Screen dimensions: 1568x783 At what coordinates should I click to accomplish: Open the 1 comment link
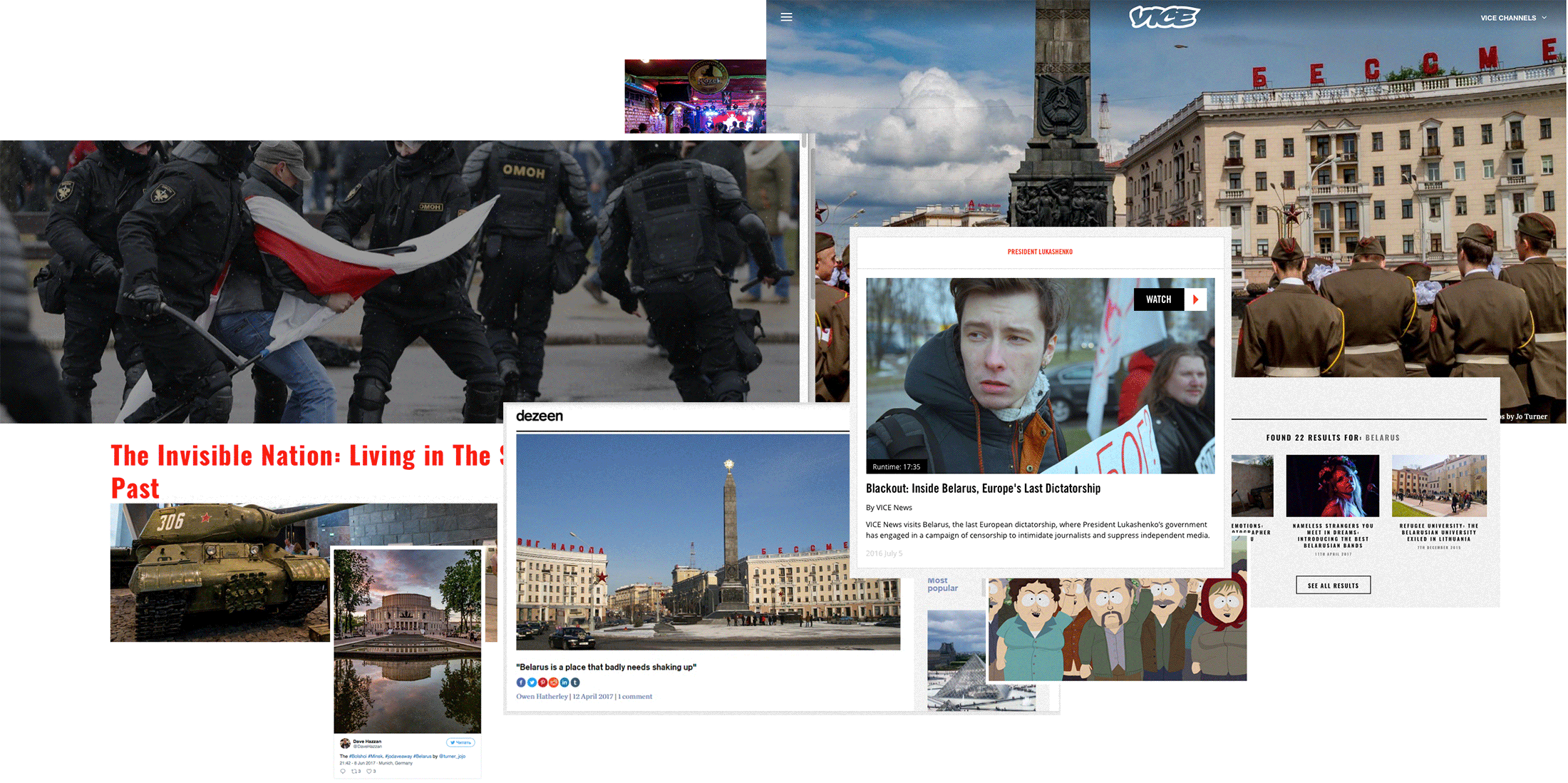point(635,697)
